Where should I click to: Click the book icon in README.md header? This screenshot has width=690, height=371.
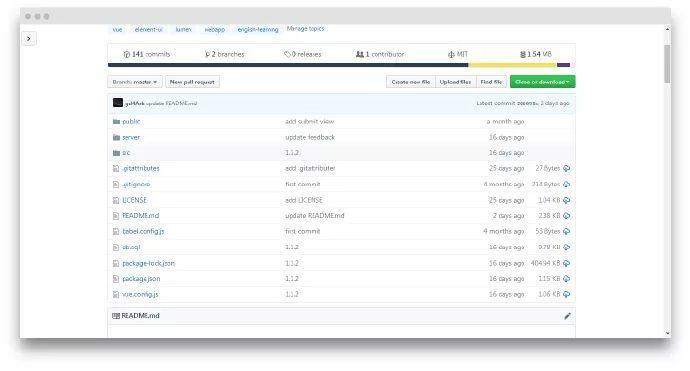116,316
